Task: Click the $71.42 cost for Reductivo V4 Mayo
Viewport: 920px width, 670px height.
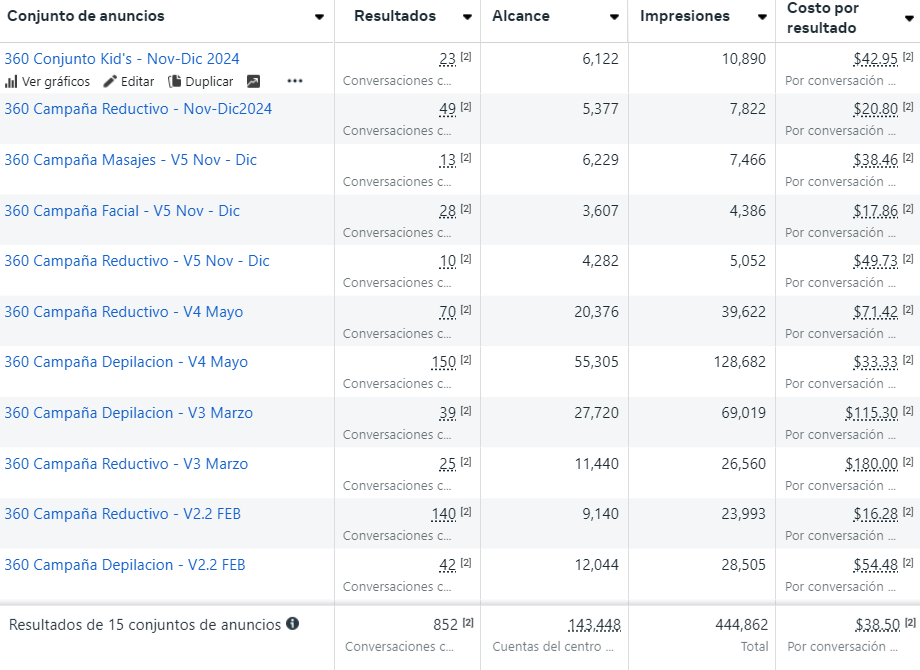Action: (x=875, y=312)
